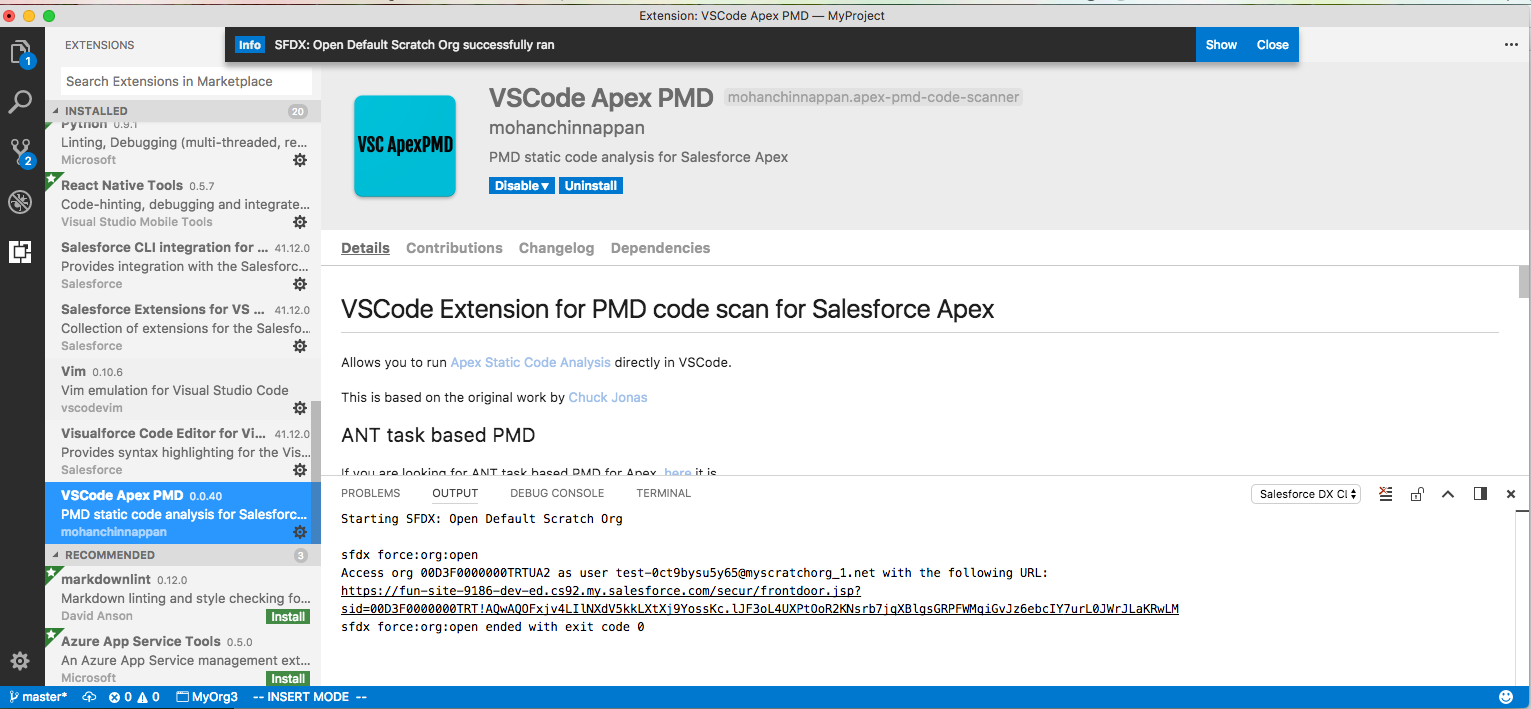Click MyOrg3 default org in status bar
This screenshot has width=1531, height=709.
[207, 697]
